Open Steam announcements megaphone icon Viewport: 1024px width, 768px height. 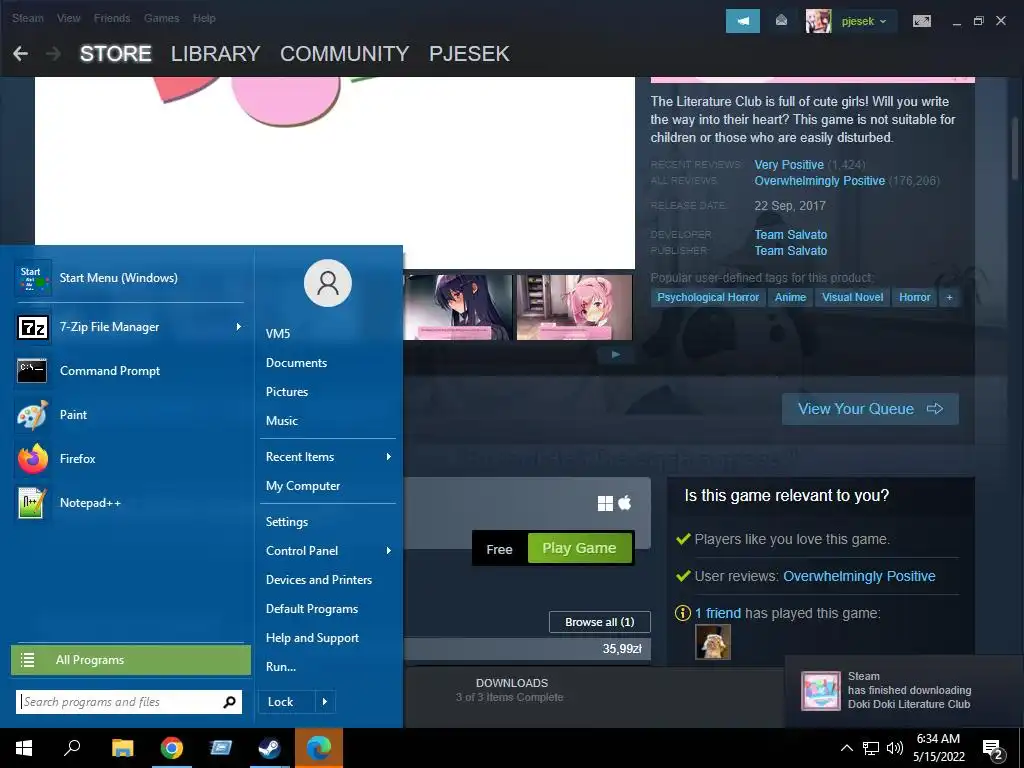pyautogui.click(x=743, y=21)
